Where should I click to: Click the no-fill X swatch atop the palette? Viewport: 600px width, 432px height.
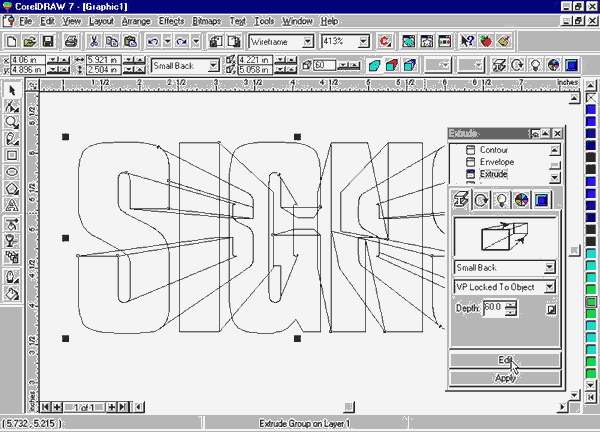[591, 98]
